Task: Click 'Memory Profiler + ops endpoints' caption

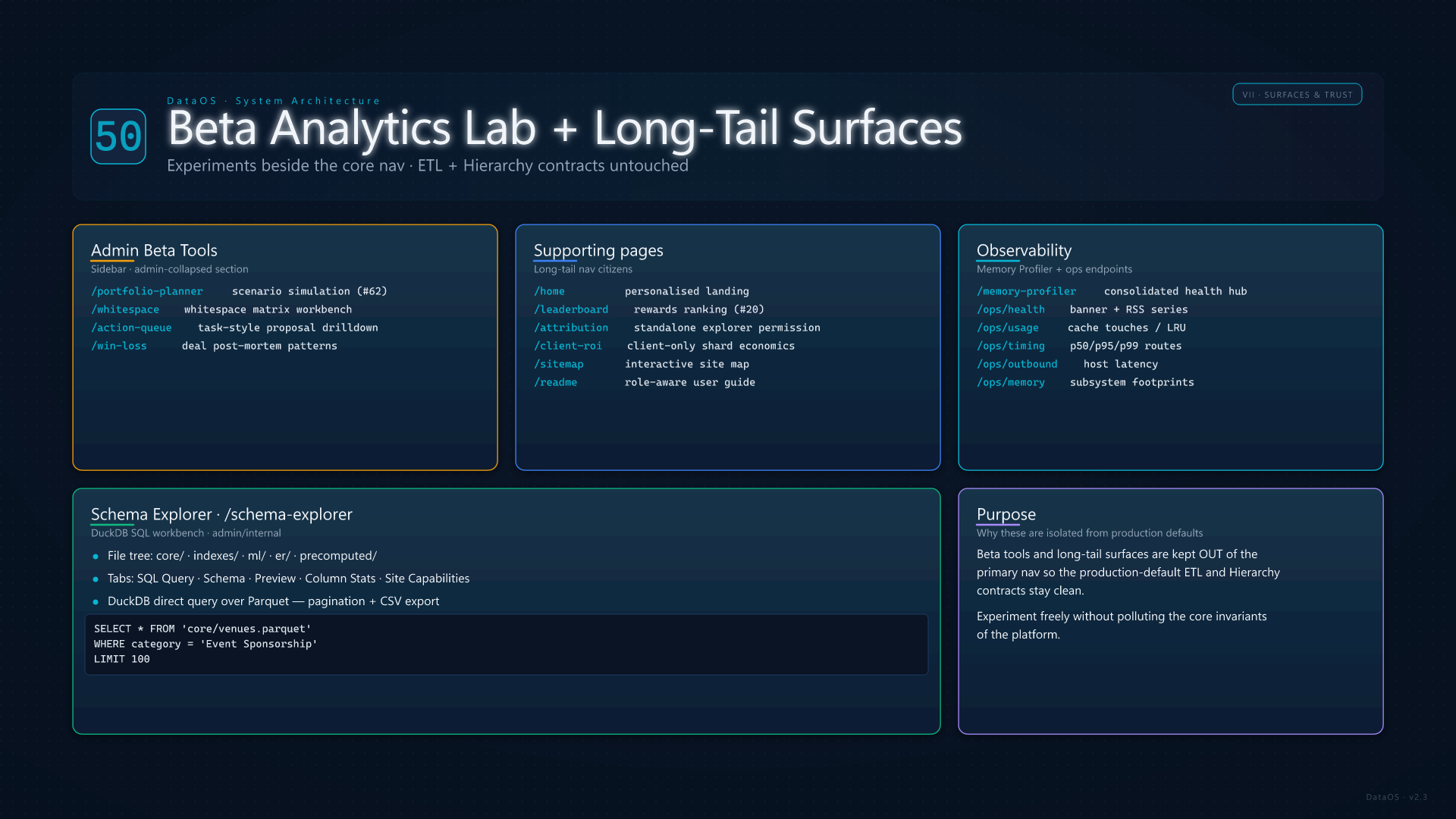Action: [1054, 269]
